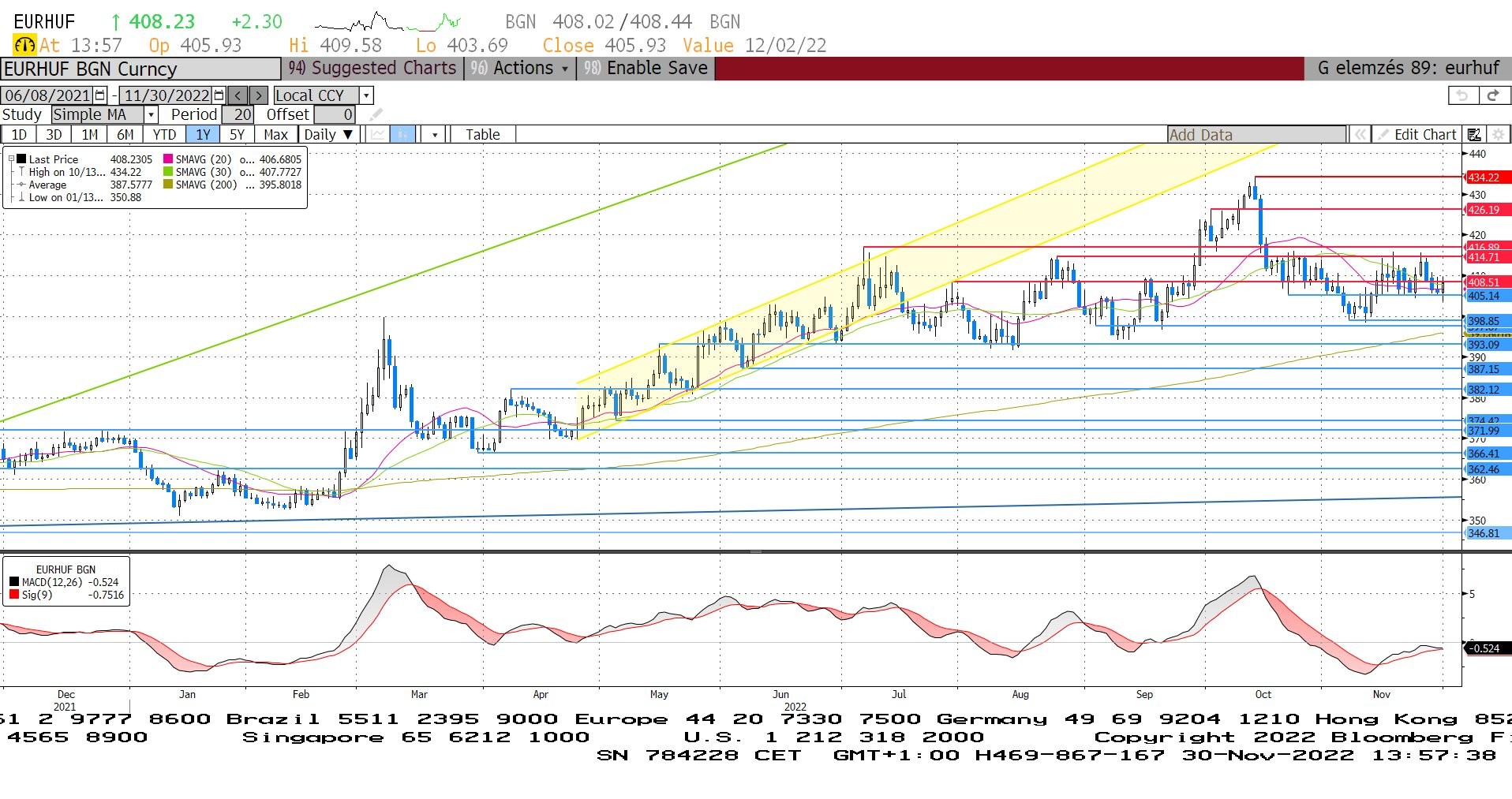Open the end date calendar picker
Viewport: 1512px width, 799px height.
point(219,95)
